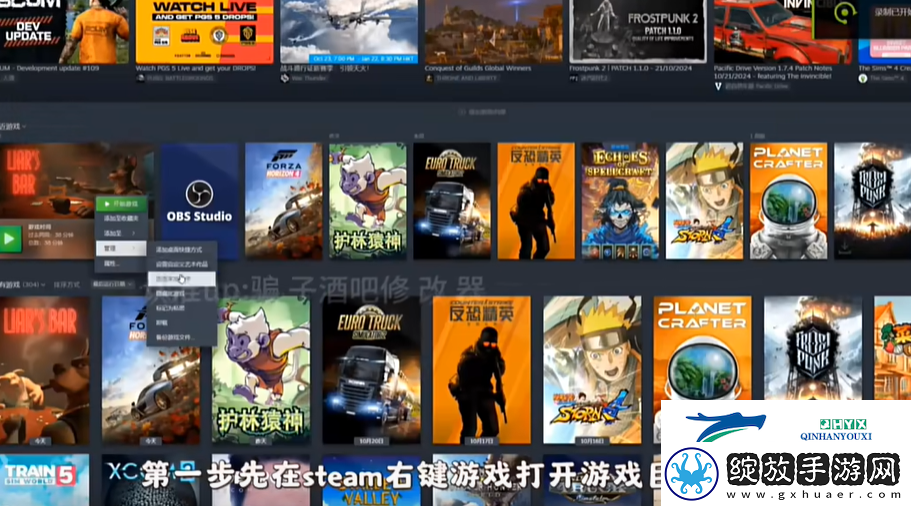Click the 10月16日 date label
Image resolution: width=911 pixels, height=506 pixels.
click(592, 441)
